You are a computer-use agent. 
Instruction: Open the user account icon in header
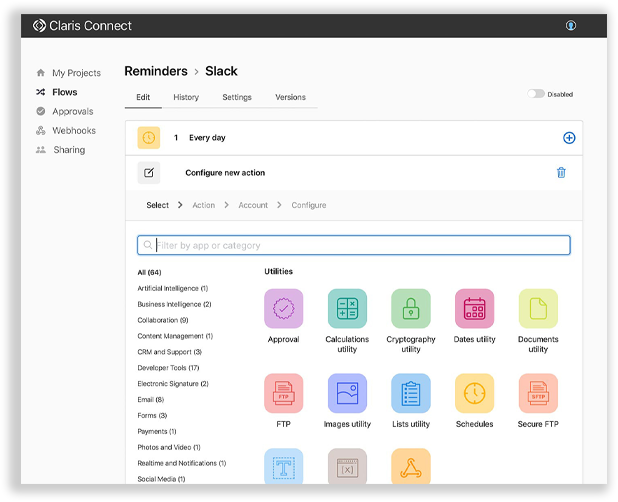pos(571,25)
